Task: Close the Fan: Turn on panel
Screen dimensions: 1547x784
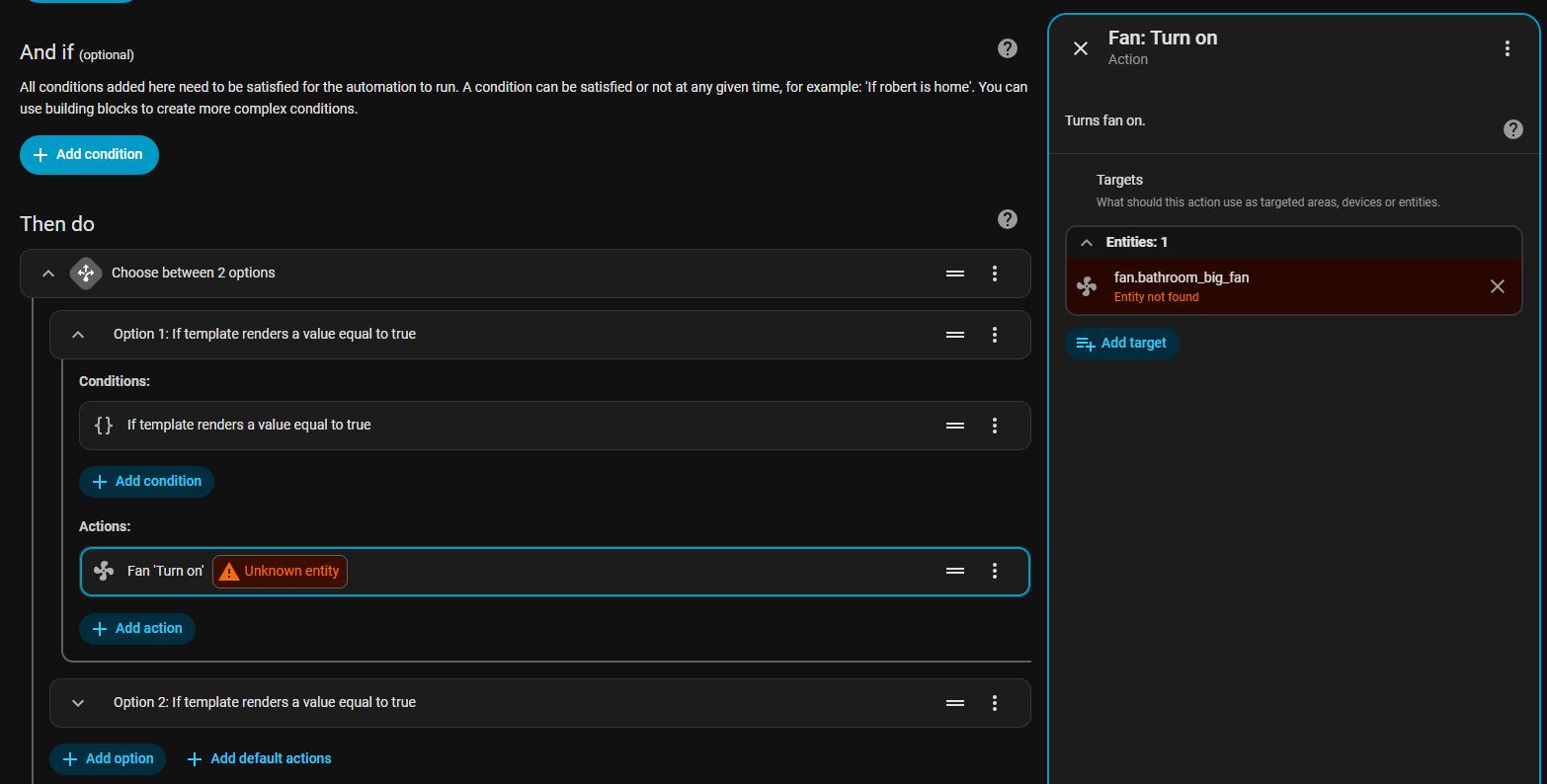Action: click(x=1081, y=48)
